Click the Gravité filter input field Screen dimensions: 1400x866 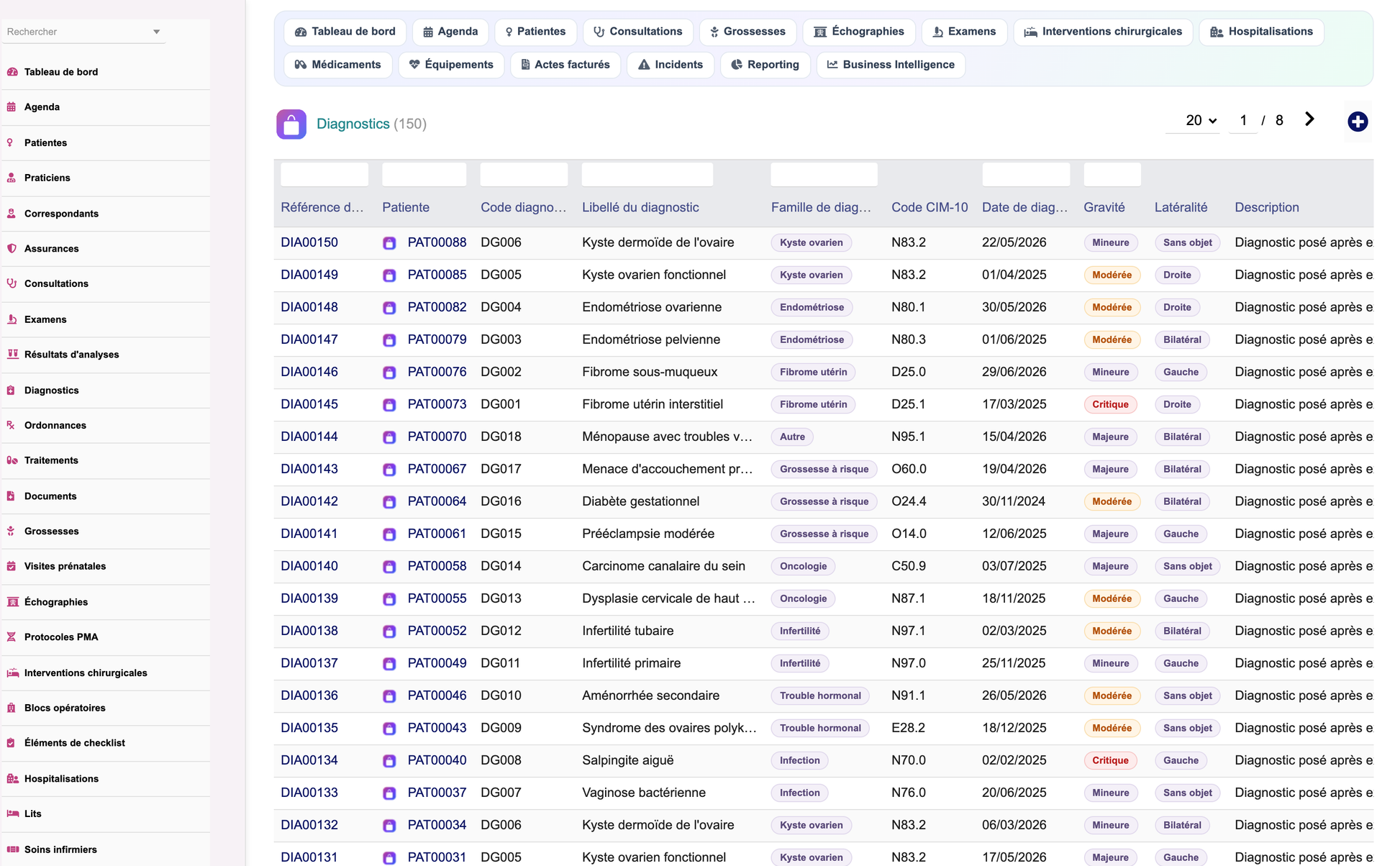(1112, 174)
